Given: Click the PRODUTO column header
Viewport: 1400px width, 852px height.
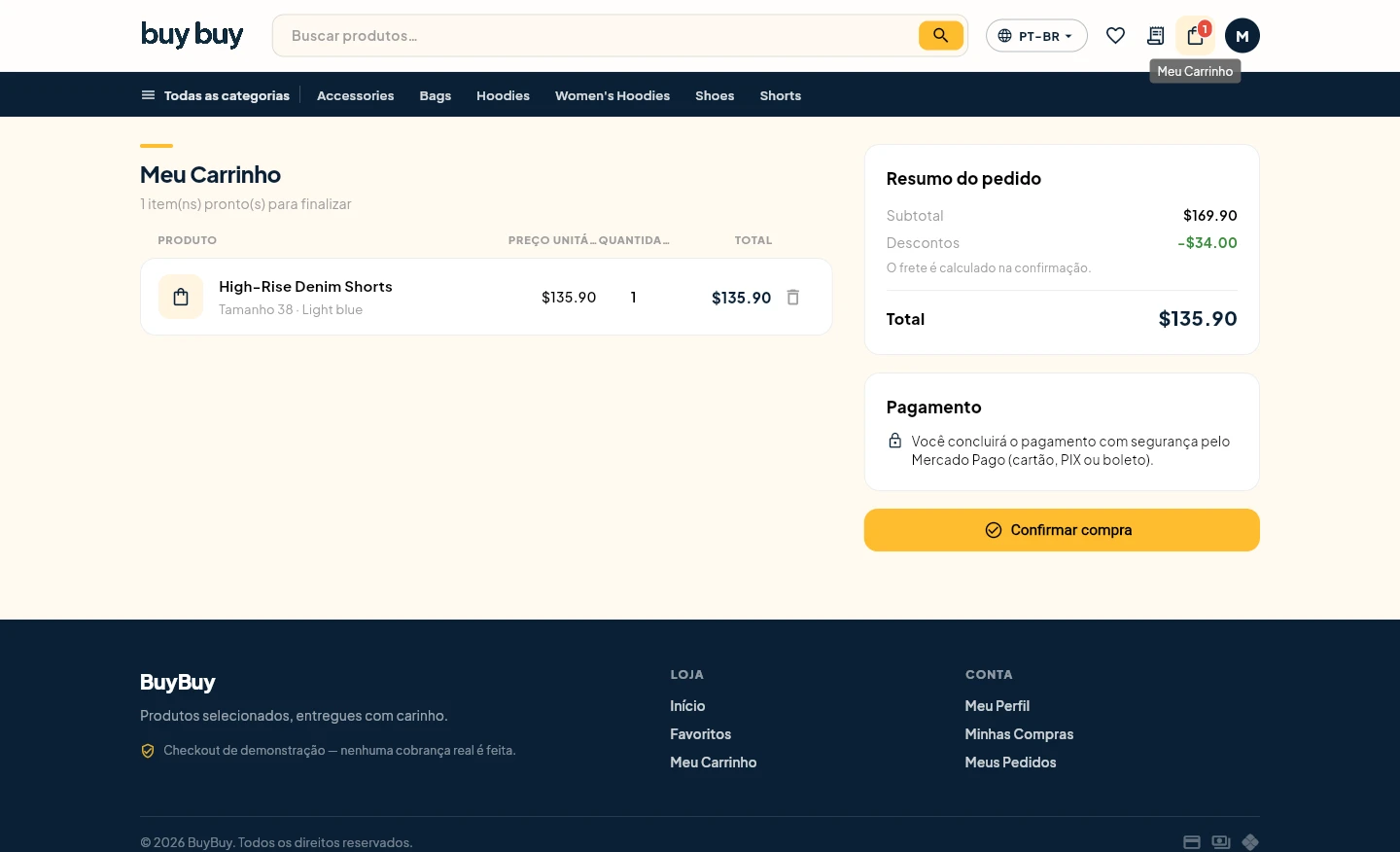Looking at the screenshot, I should 188,240.
